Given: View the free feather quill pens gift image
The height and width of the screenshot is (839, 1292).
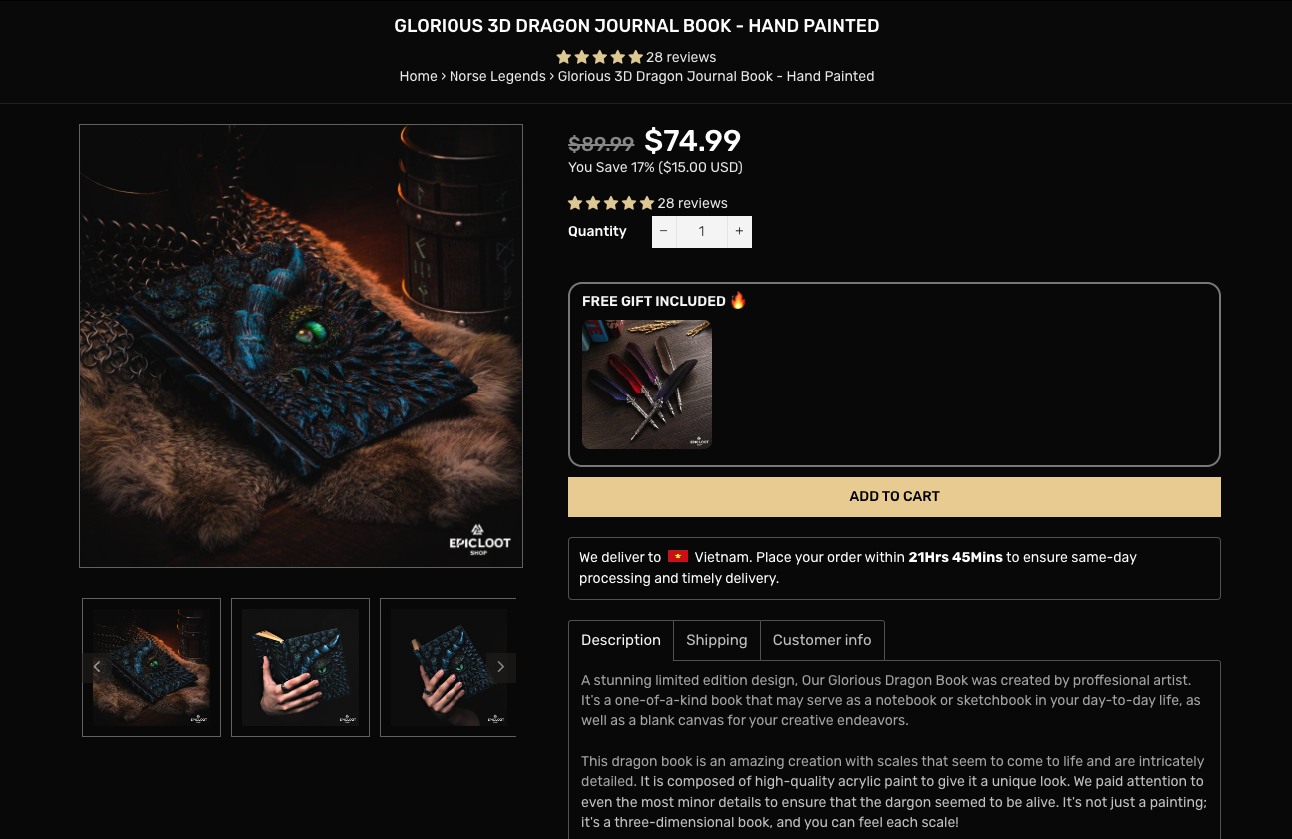Looking at the screenshot, I should [x=647, y=384].
